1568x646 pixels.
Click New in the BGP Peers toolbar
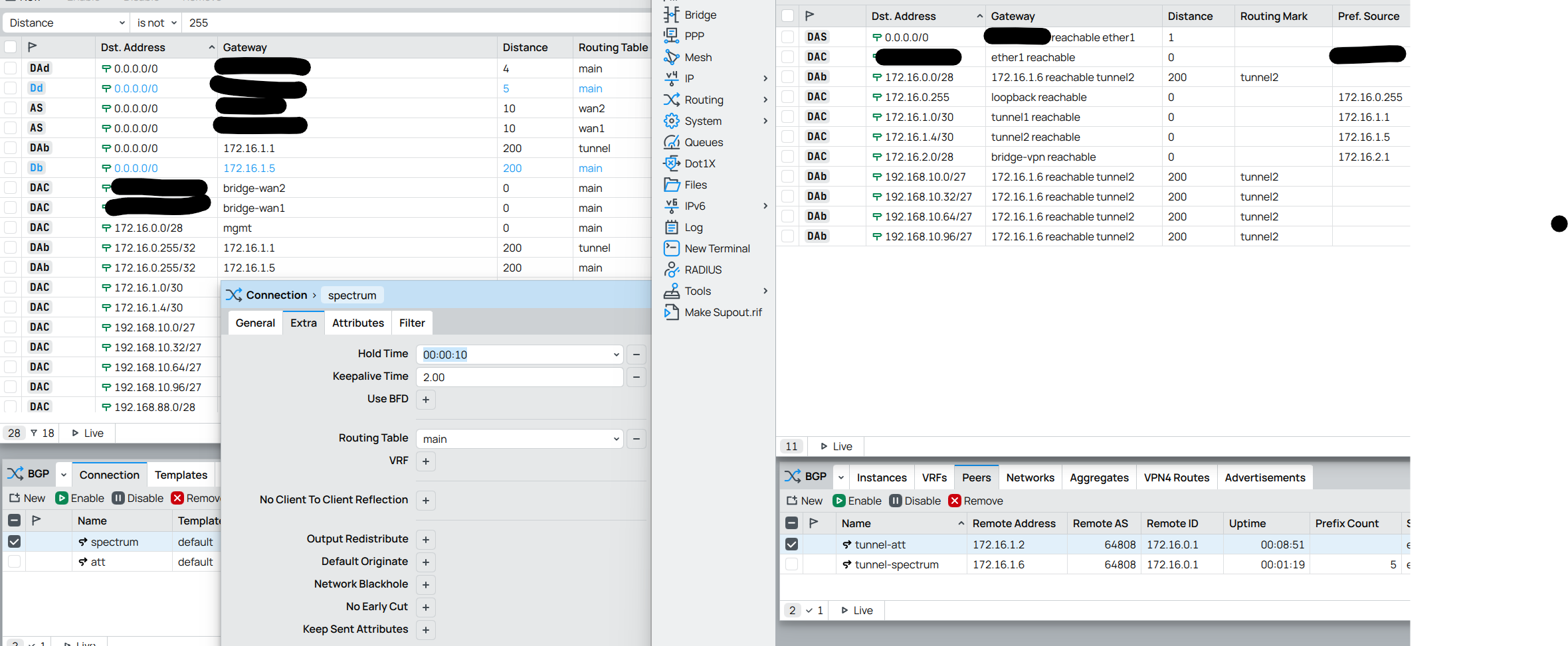pos(805,501)
